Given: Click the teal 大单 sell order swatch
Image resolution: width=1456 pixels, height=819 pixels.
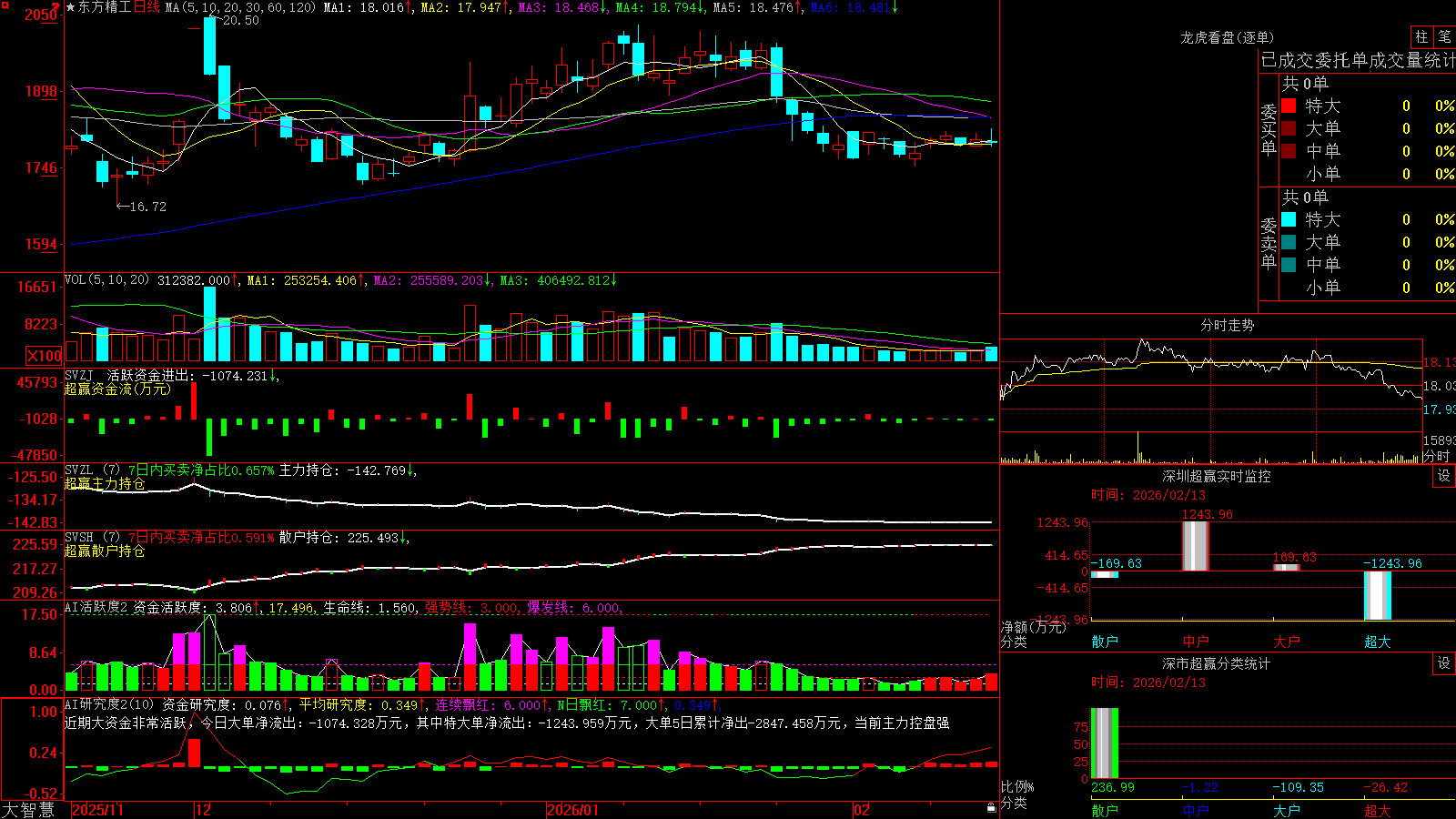Looking at the screenshot, I should [x=1289, y=242].
